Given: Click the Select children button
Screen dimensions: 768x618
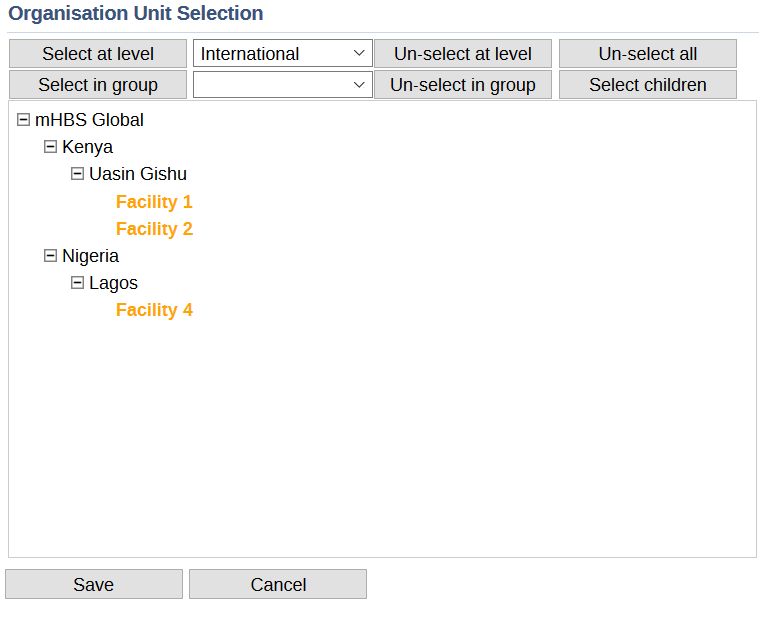Looking at the screenshot, I should tap(647, 85).
